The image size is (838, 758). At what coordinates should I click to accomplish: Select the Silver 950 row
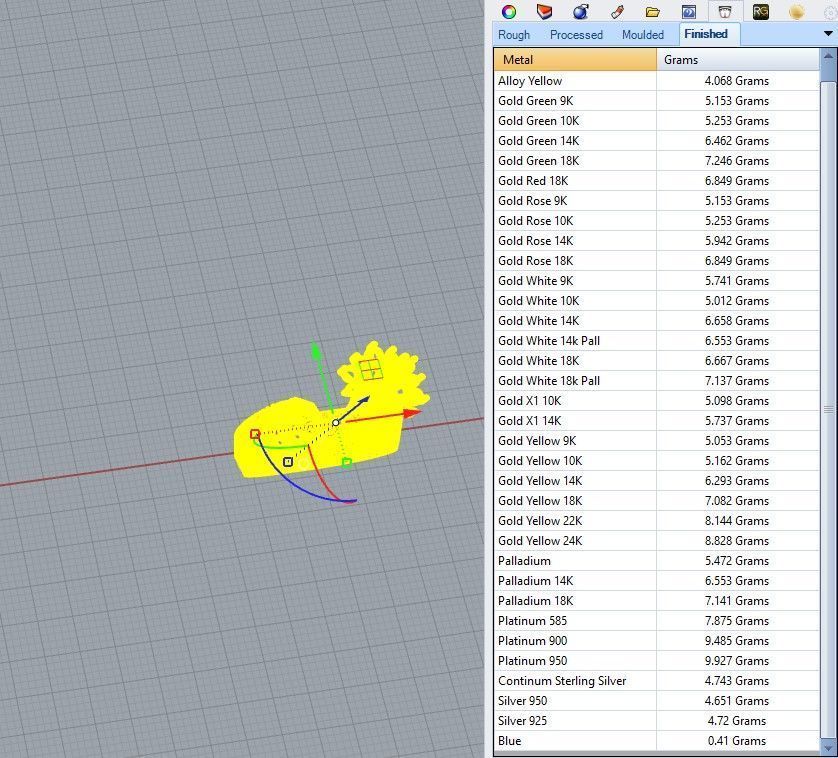pos(656,700)
